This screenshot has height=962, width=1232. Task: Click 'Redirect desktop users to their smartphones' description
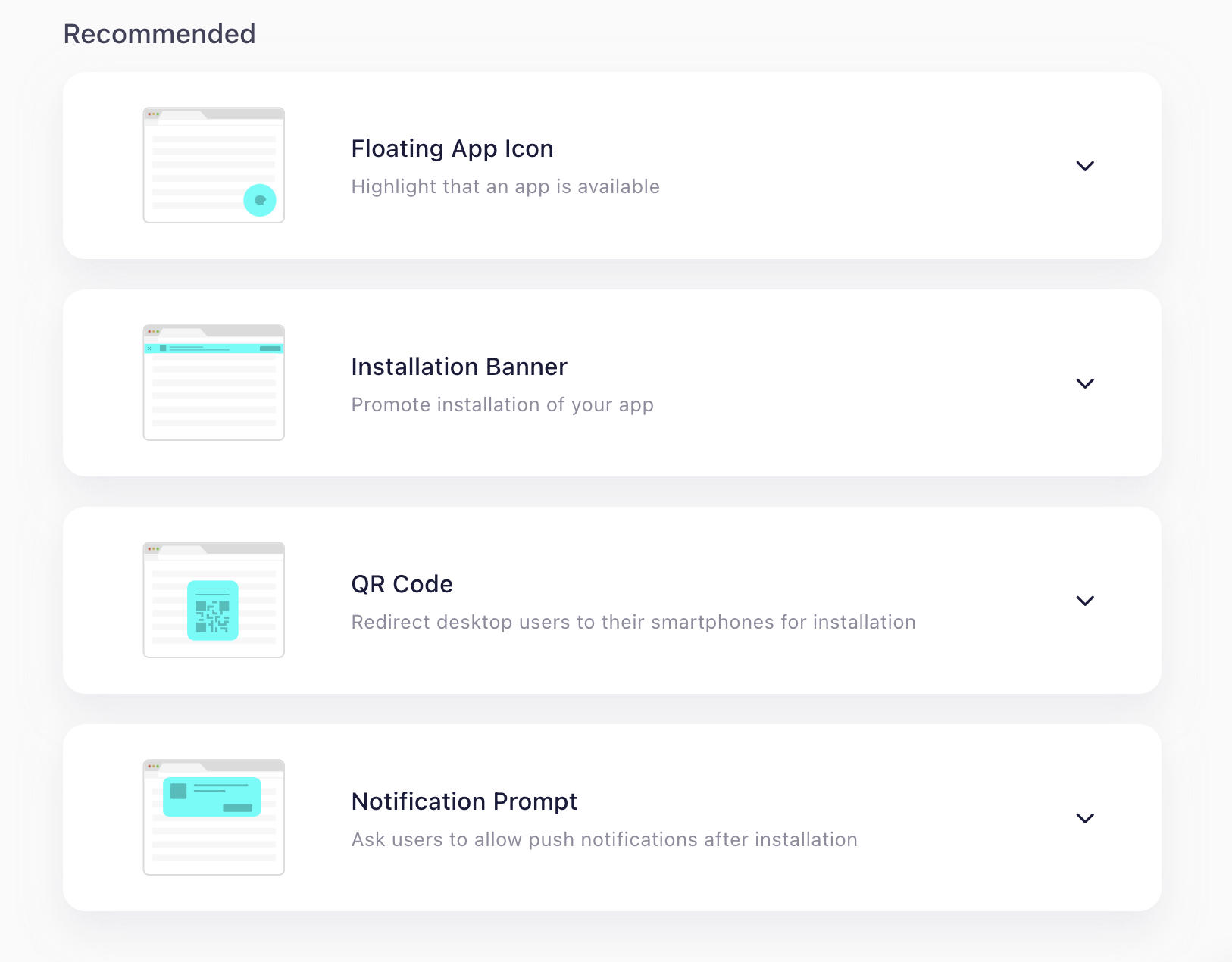[633, 622]
